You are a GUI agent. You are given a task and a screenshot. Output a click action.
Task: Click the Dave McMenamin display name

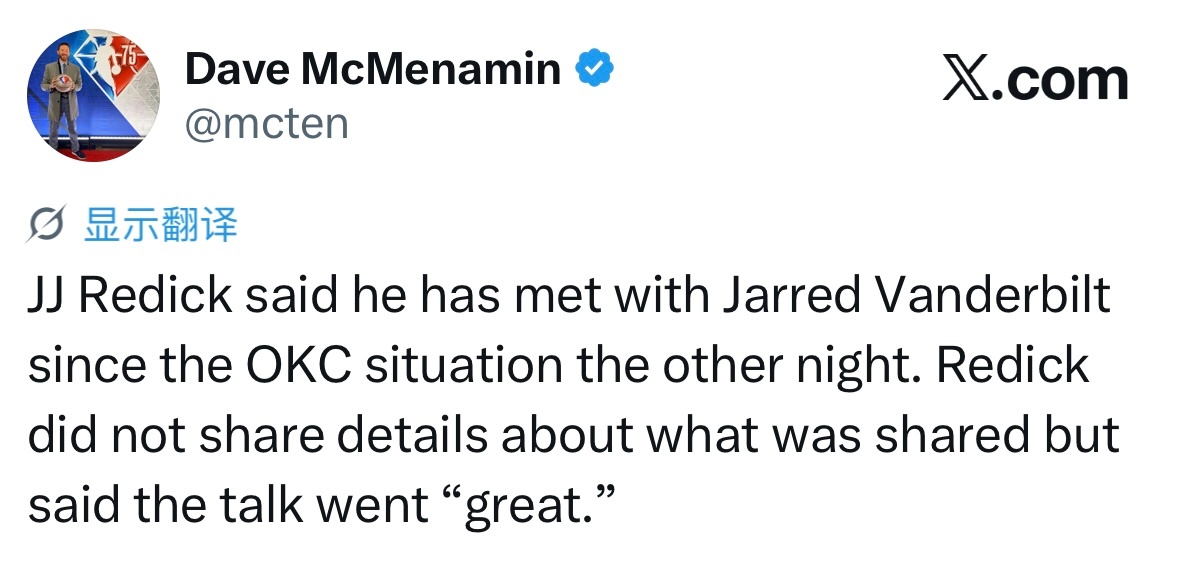373,69
